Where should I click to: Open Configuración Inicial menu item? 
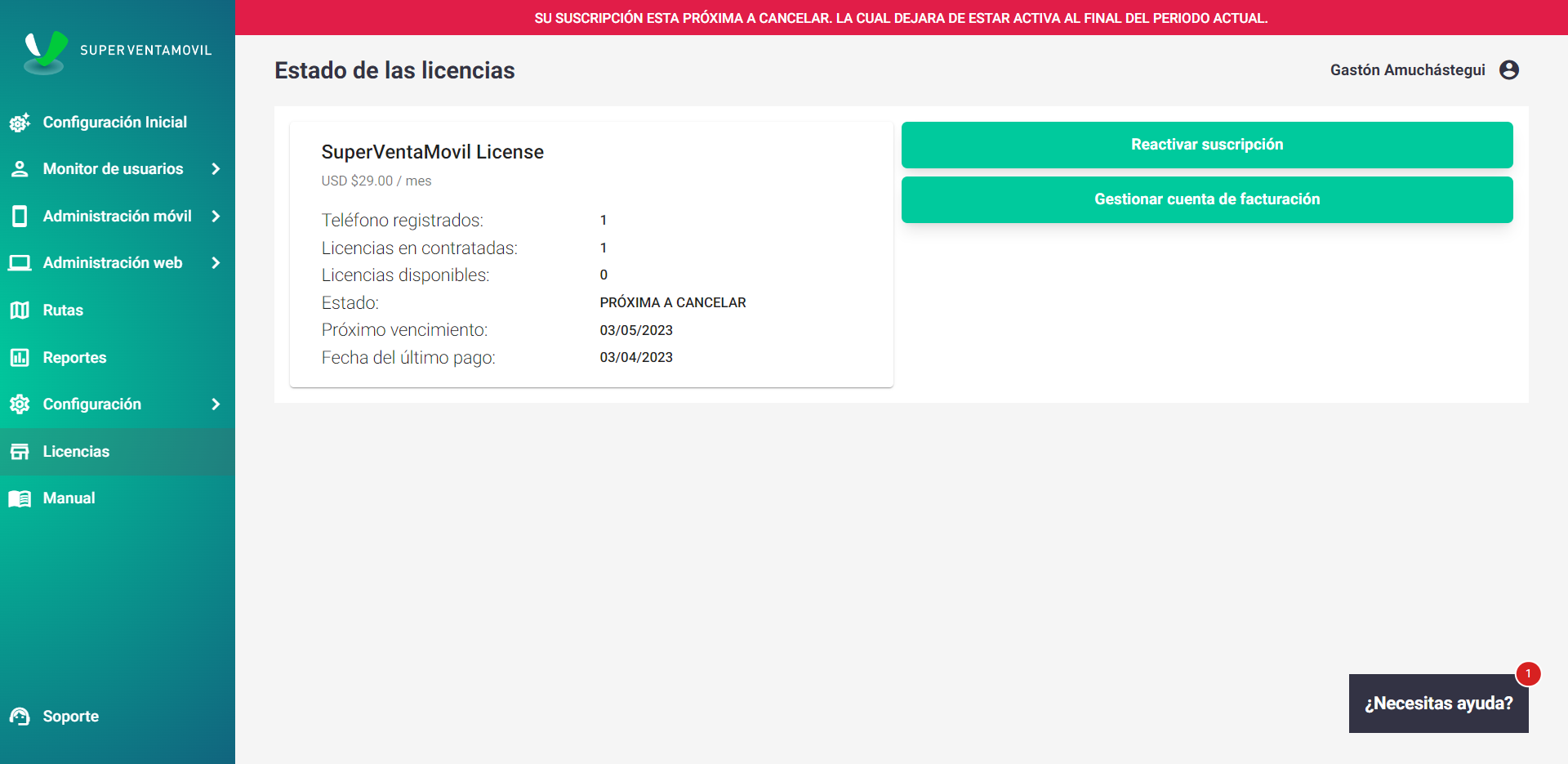point(118,123)
